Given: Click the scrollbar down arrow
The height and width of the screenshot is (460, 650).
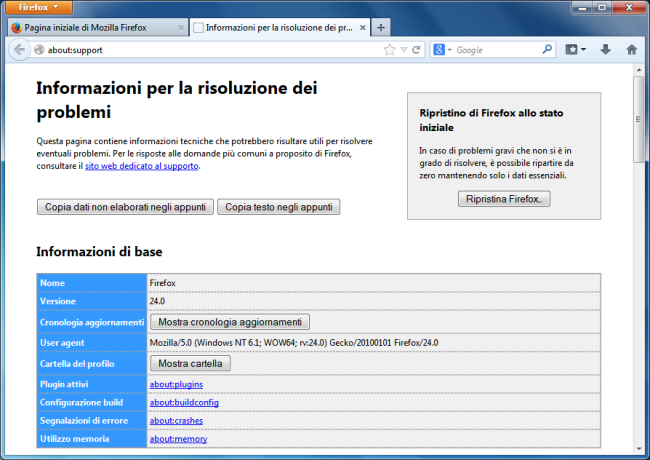Looking at the screenshot, I should [639, 448].
